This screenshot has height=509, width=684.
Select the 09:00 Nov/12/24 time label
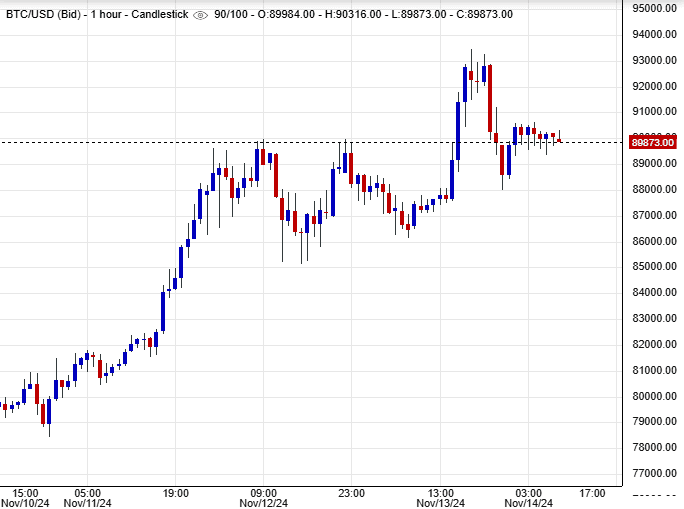[x=262, y=498]
